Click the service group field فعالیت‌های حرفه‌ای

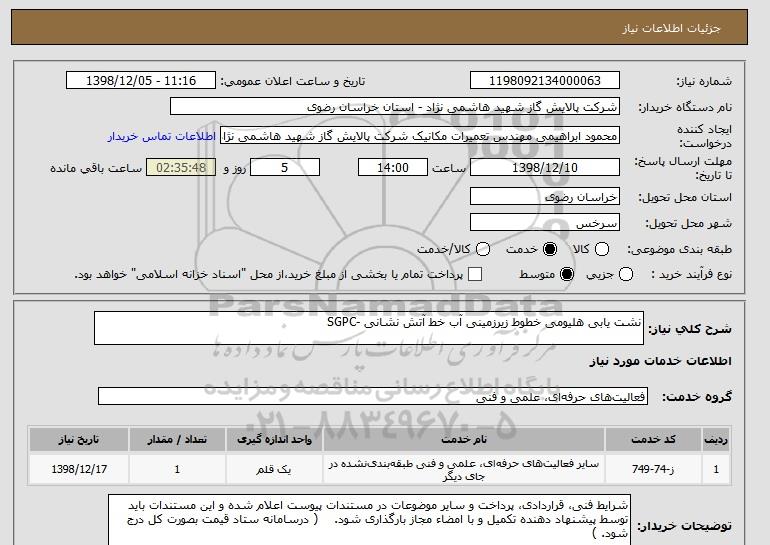coord(373,397)
